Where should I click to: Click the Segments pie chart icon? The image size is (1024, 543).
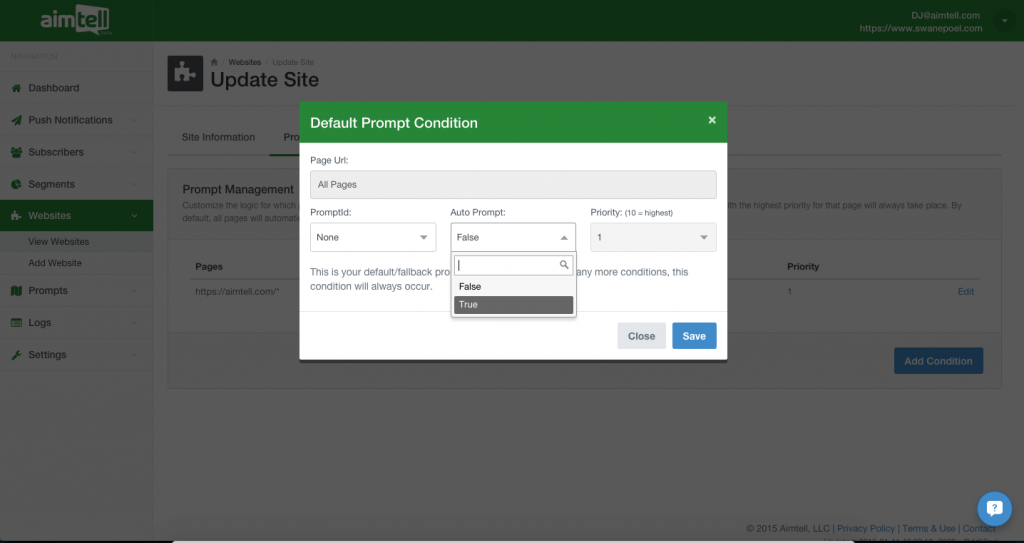16,184
